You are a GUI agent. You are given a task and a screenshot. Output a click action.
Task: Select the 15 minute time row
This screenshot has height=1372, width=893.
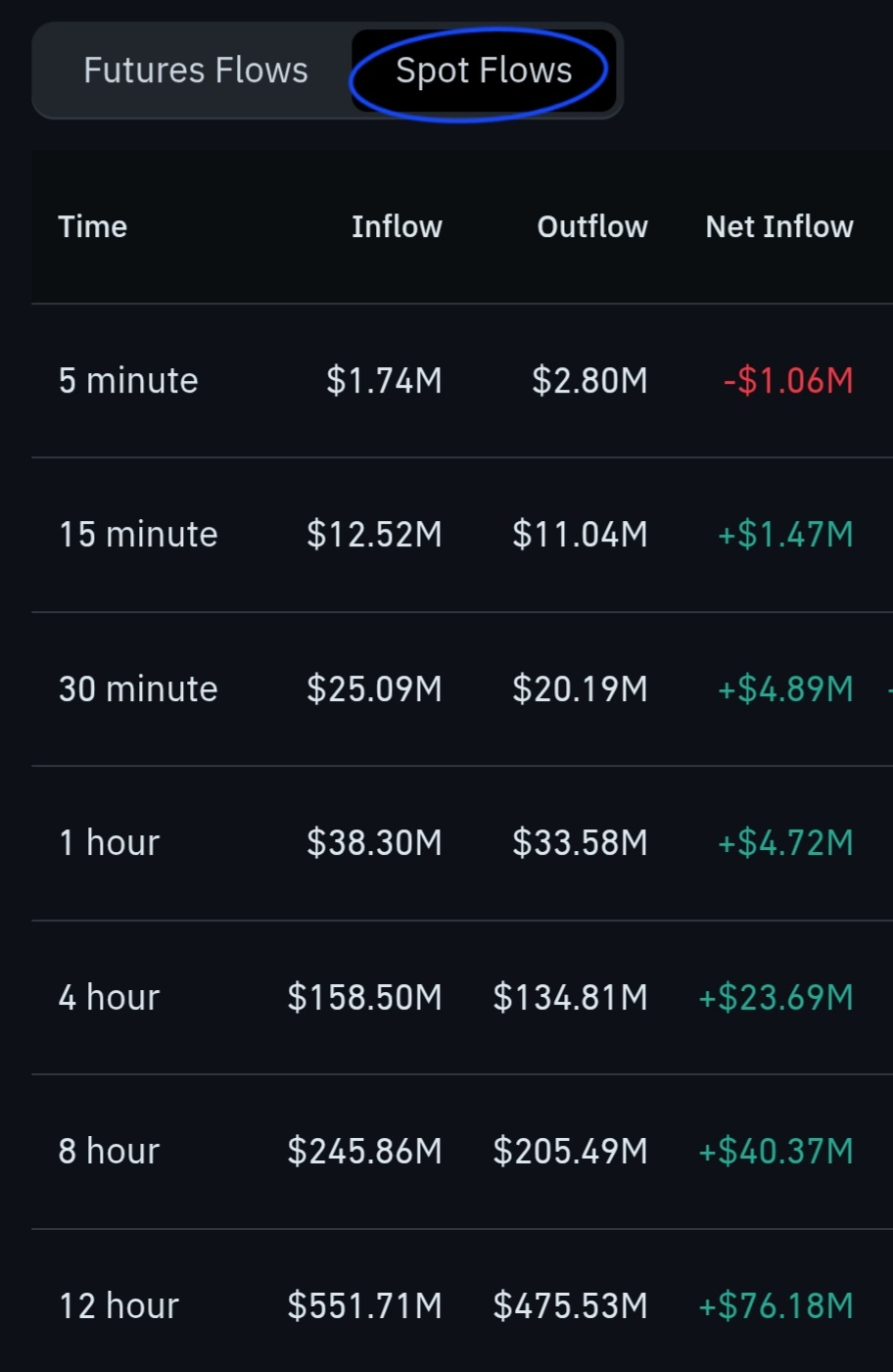138,535
